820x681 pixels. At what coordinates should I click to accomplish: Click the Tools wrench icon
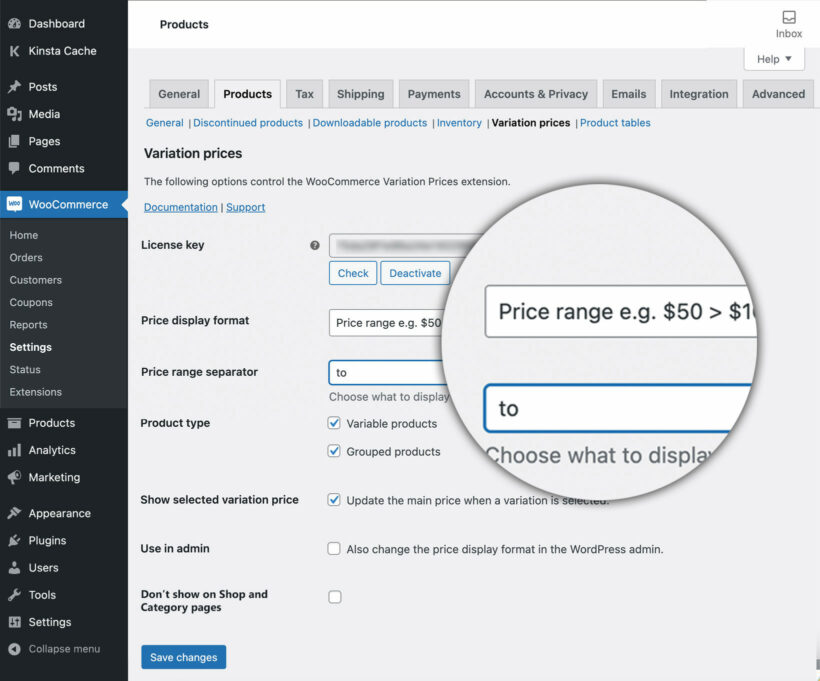pos(15,595)
